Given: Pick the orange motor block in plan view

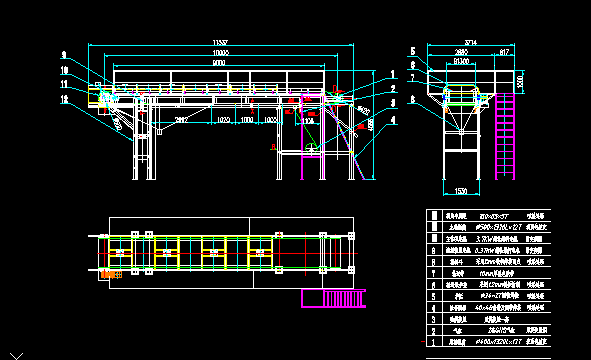Looking at the screenshot, I should (111, 275).
